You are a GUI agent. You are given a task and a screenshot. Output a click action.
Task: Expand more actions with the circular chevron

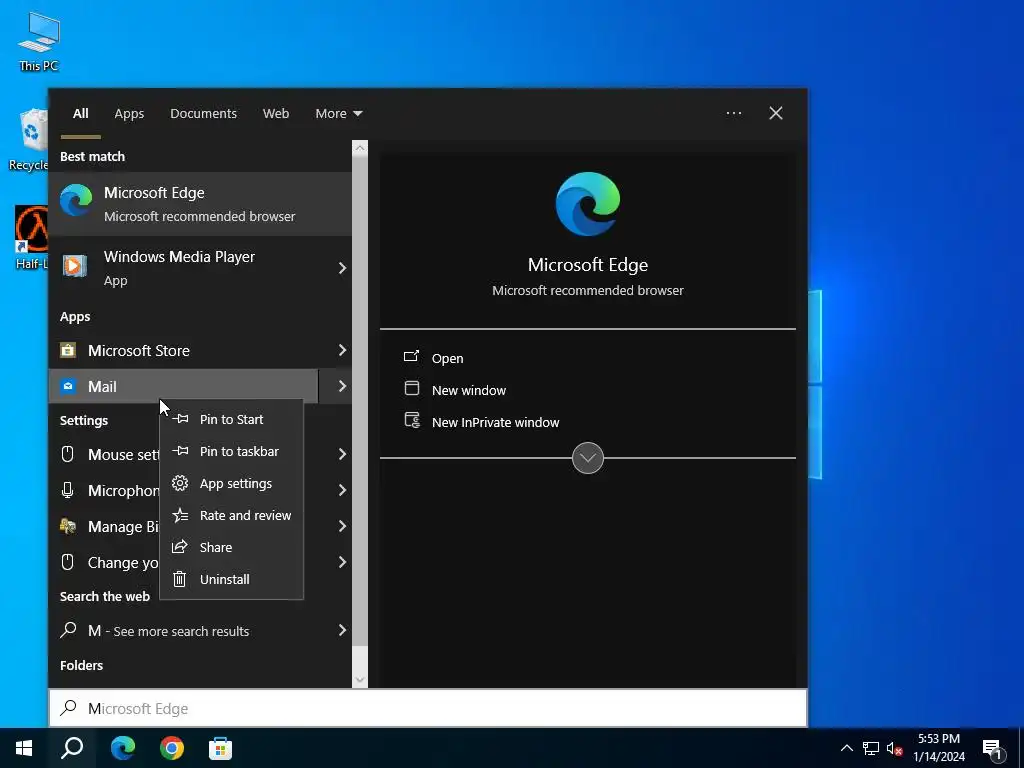pyautogui.click(x=588, y=458)
